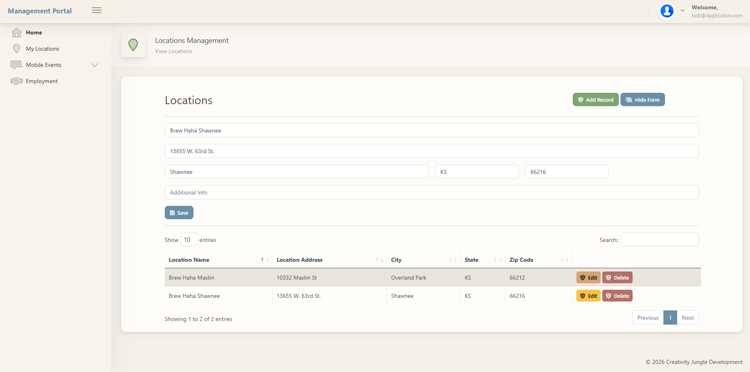The image size is (750, 372).
Task: Click the Home house icon
Action: 17,33
